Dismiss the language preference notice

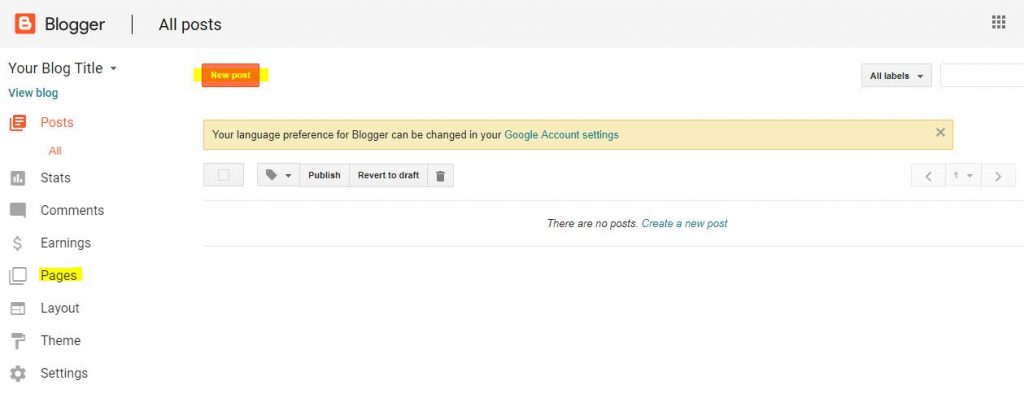pyautogui.click(x=940, y=133)
